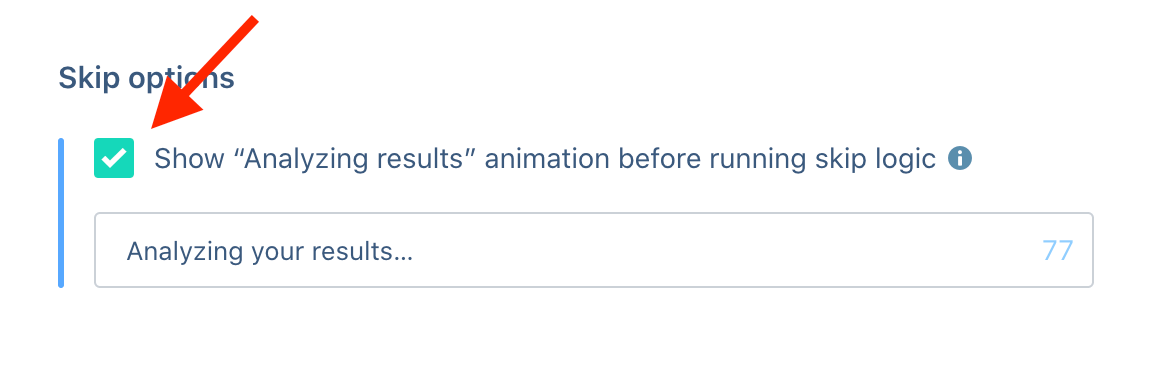Viewport: 1150px width, 370px height.
Task: Select the 77 character counter
Action: click(x=1058, y=251)
